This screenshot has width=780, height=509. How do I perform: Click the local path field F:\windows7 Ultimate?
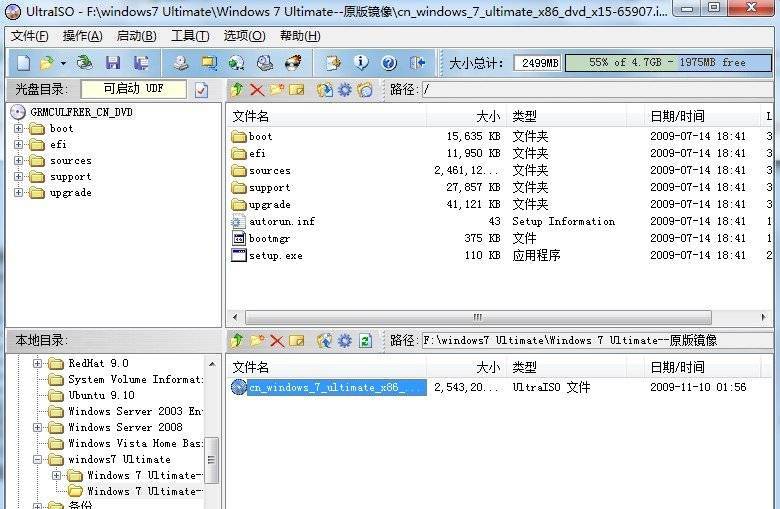click(x=597, y=340)
